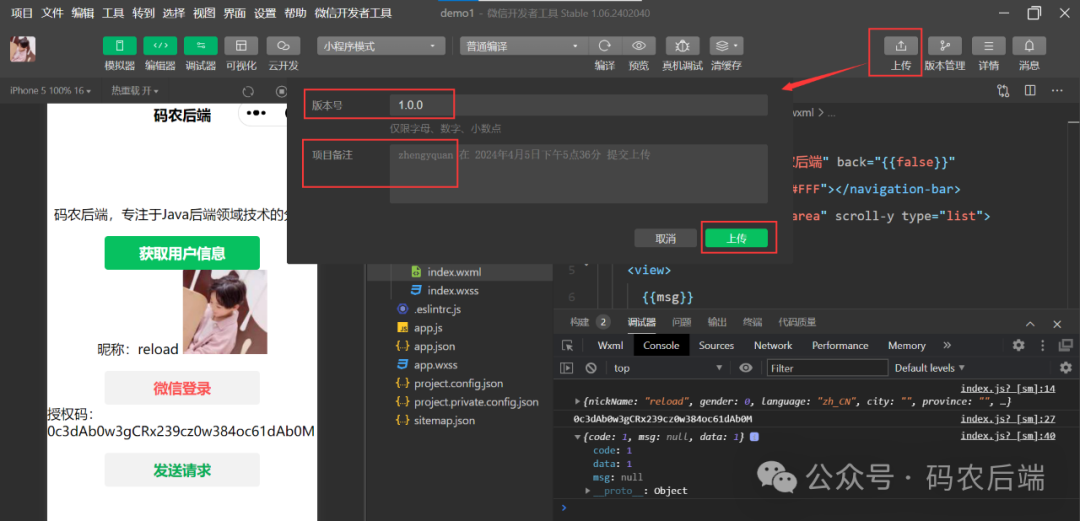Open the 详情 details panel

tap(988, 45)
